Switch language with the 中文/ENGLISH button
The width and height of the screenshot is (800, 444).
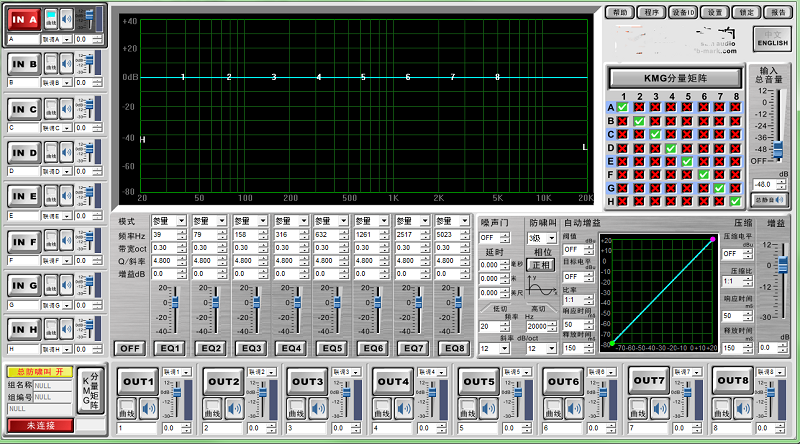click(x=772, y=39)
